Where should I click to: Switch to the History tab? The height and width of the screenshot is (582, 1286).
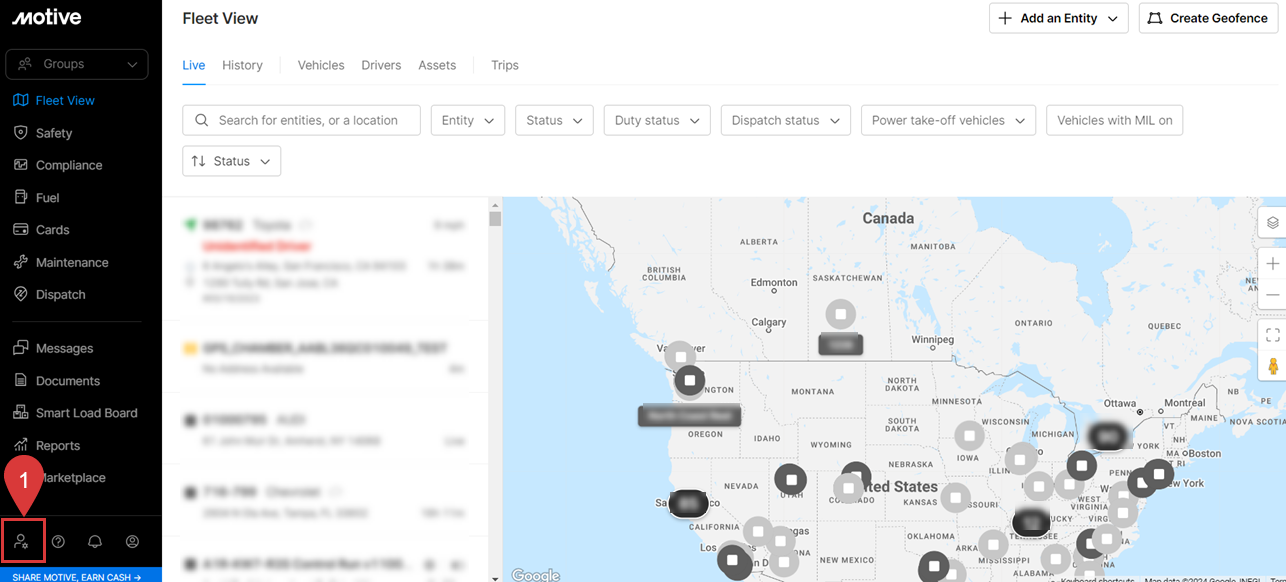point(242,65)
